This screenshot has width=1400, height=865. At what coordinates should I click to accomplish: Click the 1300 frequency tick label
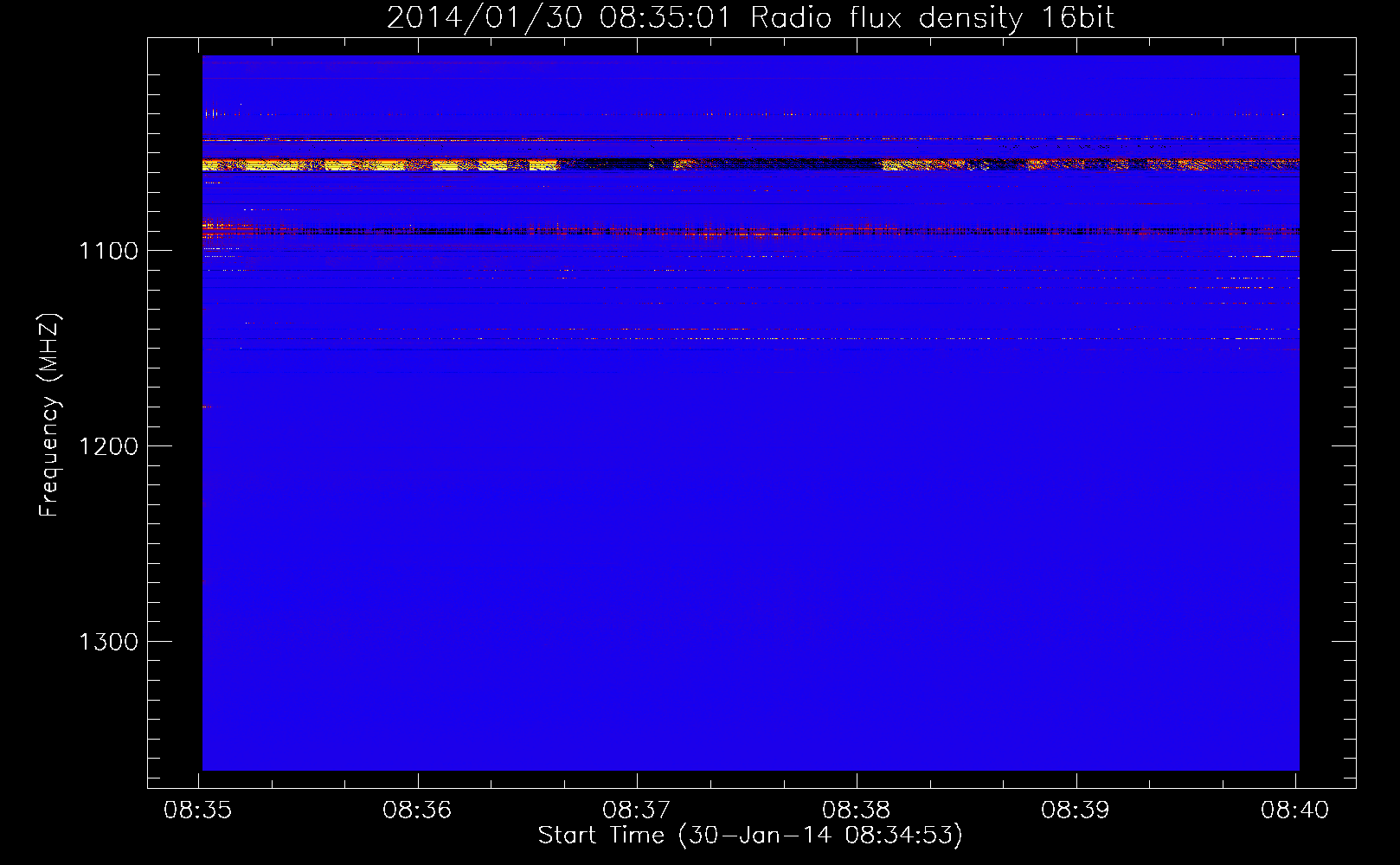tap(108, 642)
